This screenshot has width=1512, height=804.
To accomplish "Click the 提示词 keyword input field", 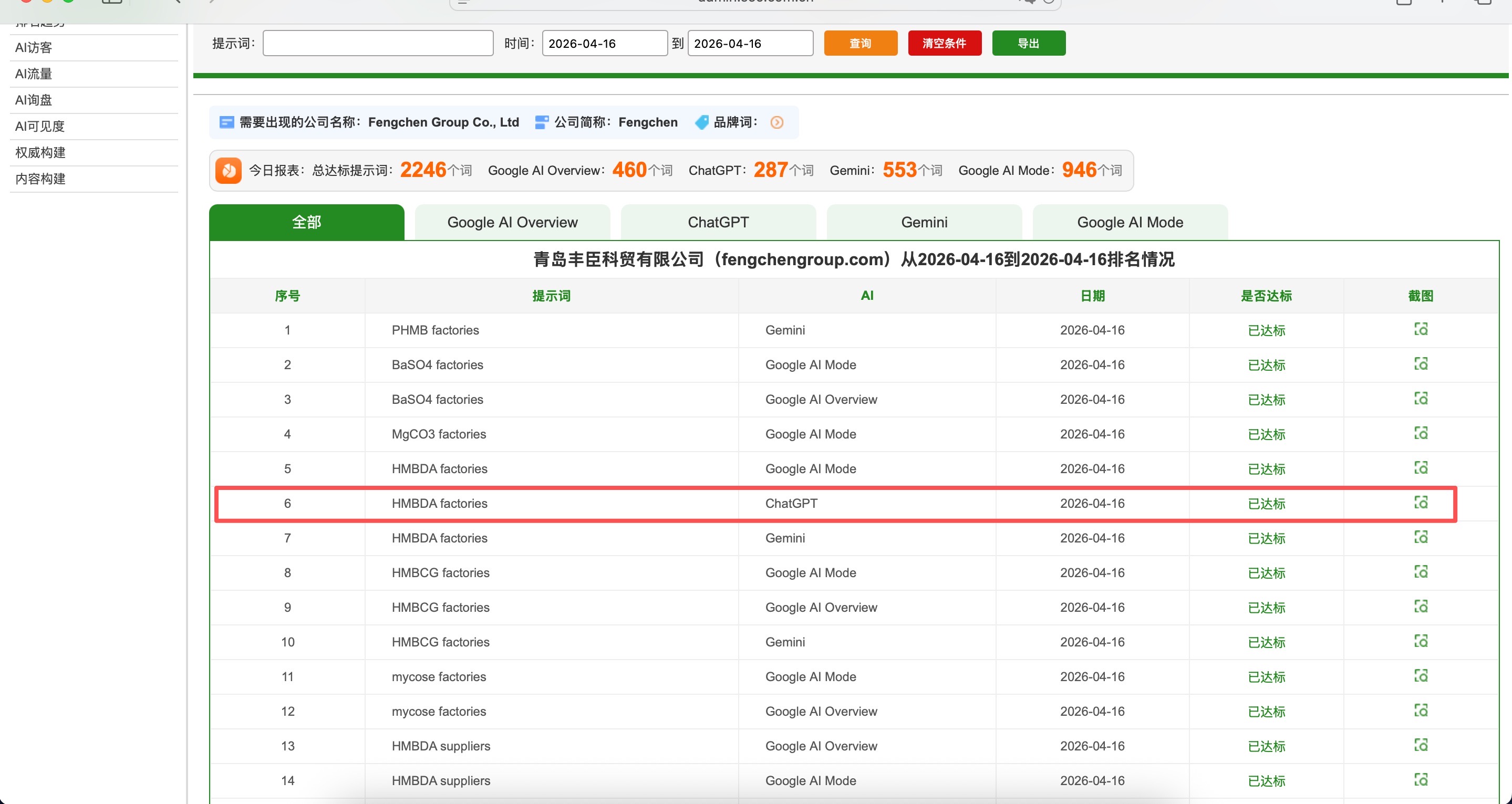I will pyautogui.click(x=378, y=43).
